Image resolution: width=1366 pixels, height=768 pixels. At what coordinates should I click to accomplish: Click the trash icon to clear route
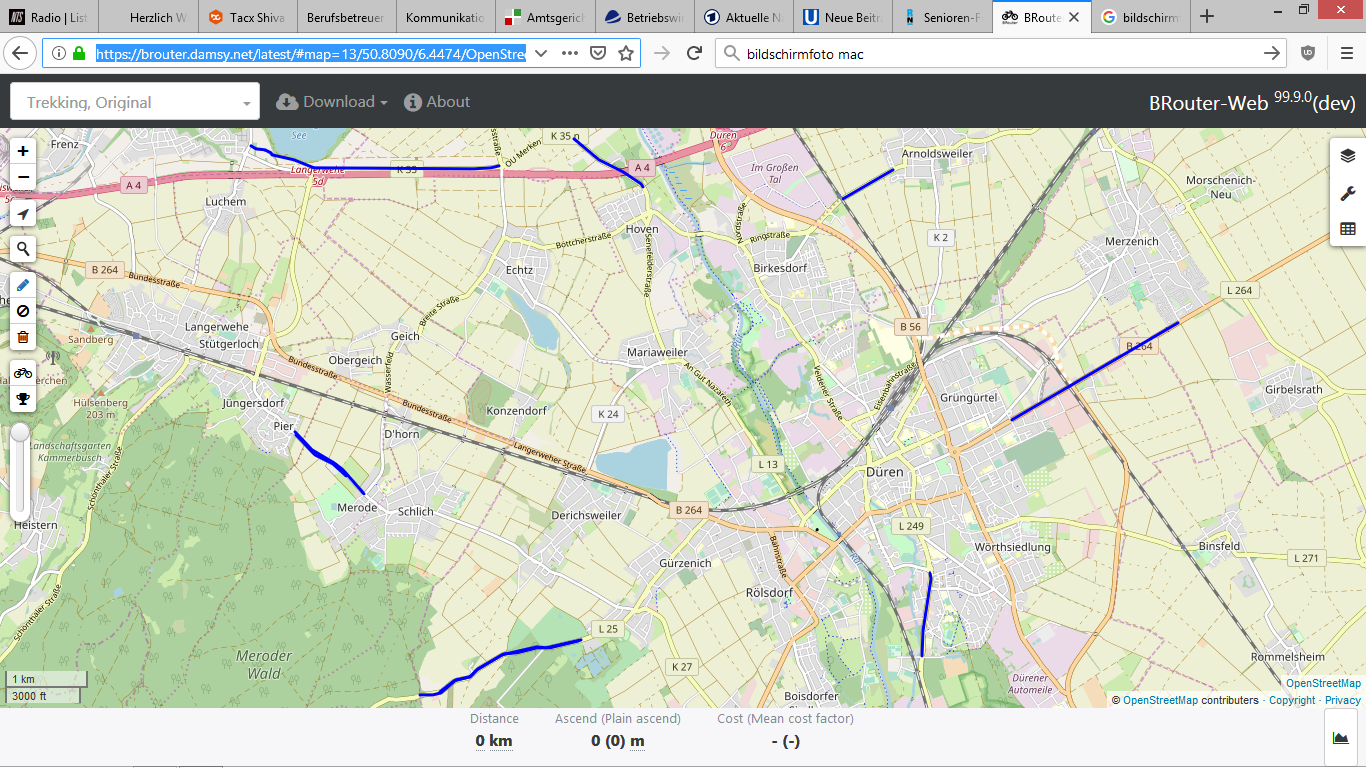click(23, 337)
